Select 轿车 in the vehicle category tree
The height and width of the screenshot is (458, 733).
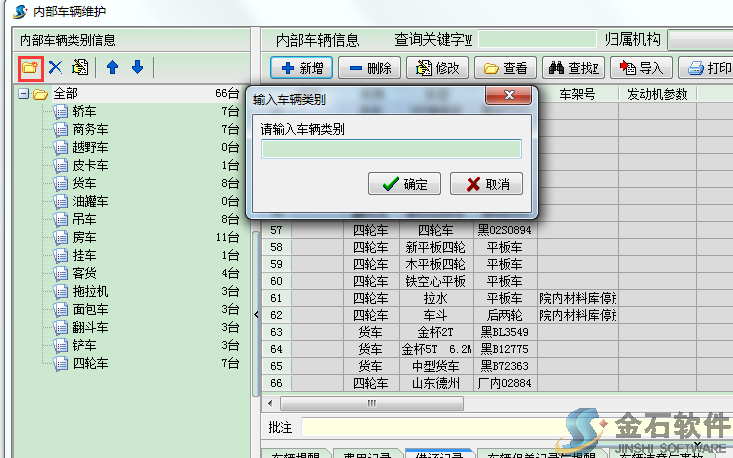click(84, 111)
